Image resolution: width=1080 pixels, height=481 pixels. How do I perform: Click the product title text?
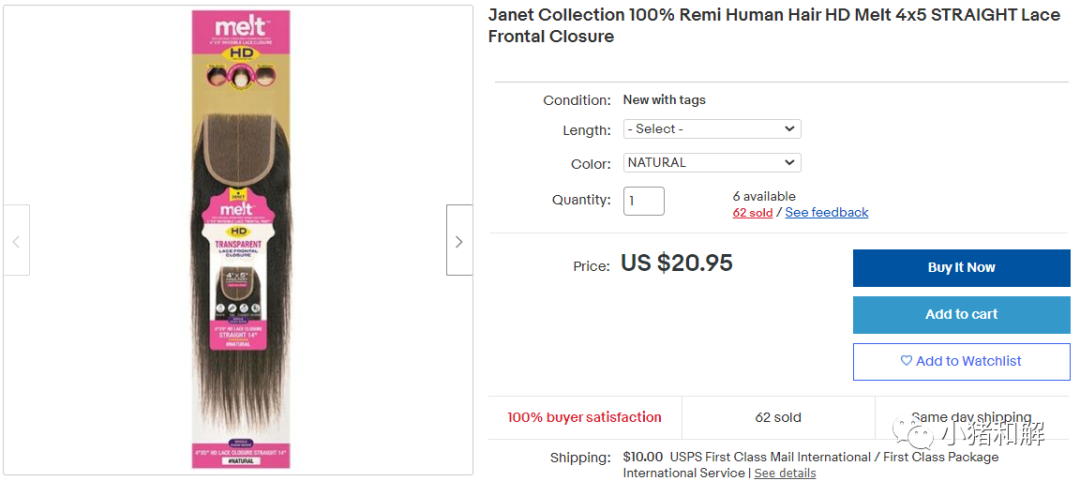774,25
